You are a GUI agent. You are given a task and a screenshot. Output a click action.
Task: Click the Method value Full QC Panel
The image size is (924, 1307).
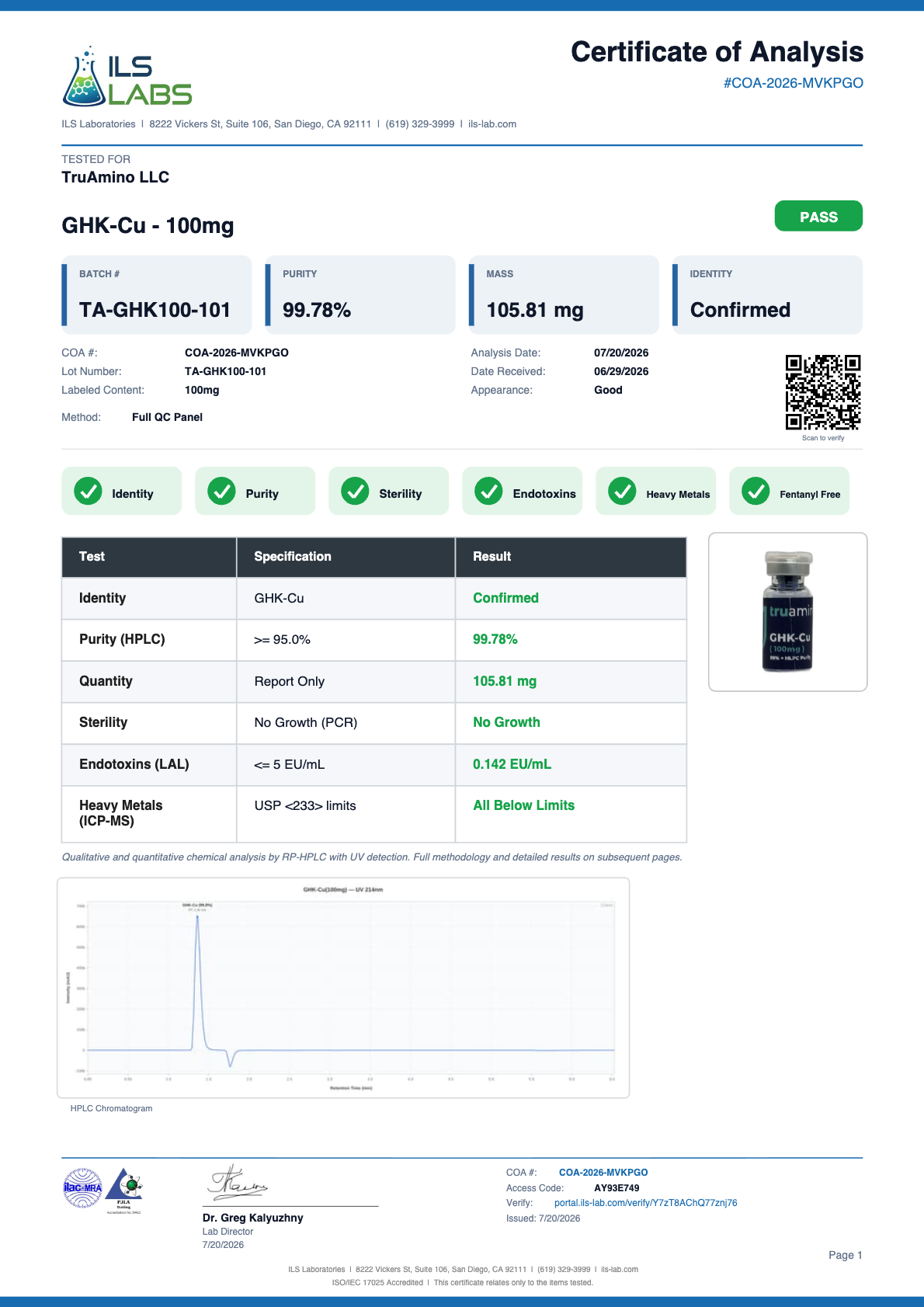pos(167,417)
